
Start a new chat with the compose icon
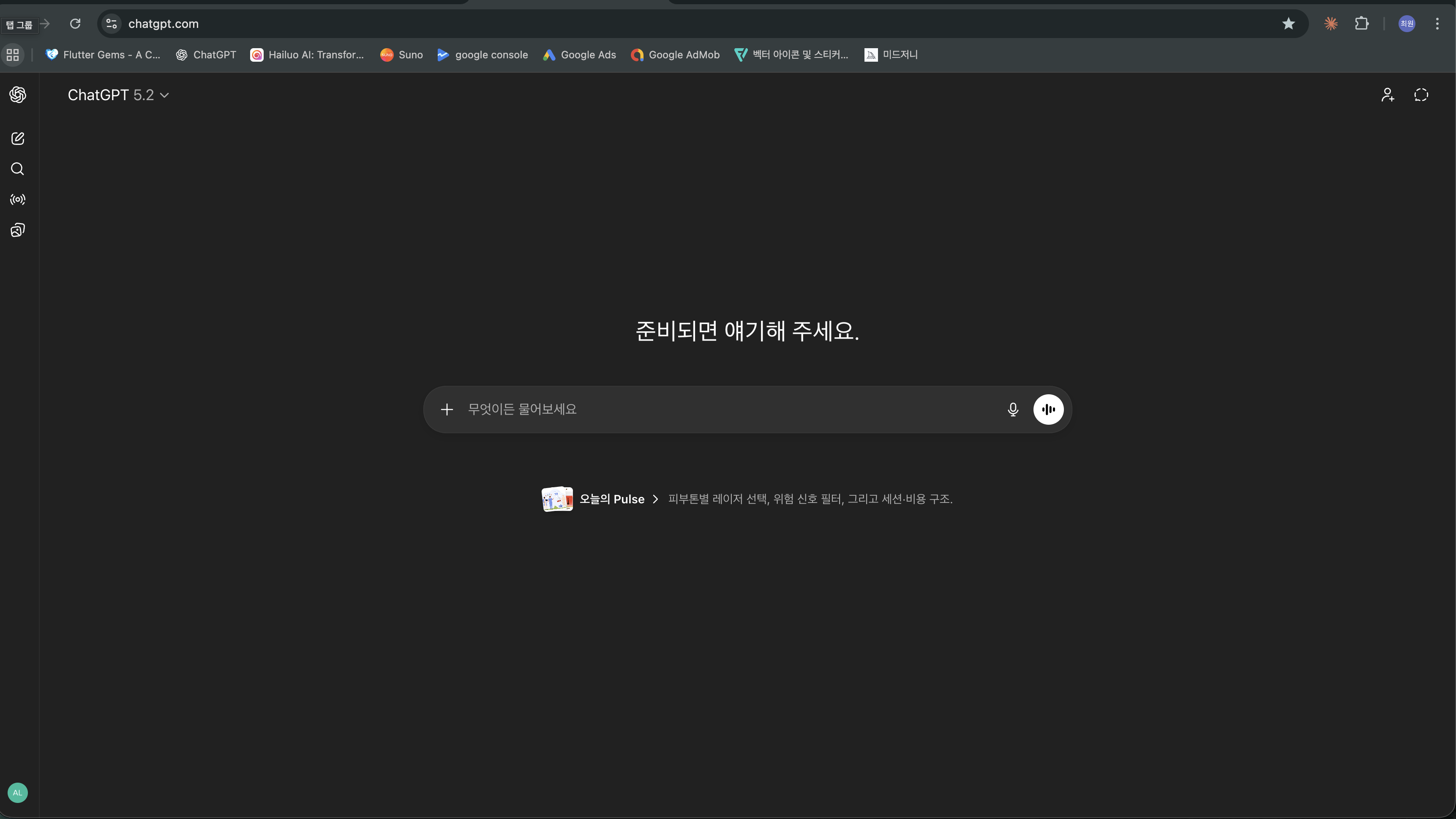[x=17, y=139]
